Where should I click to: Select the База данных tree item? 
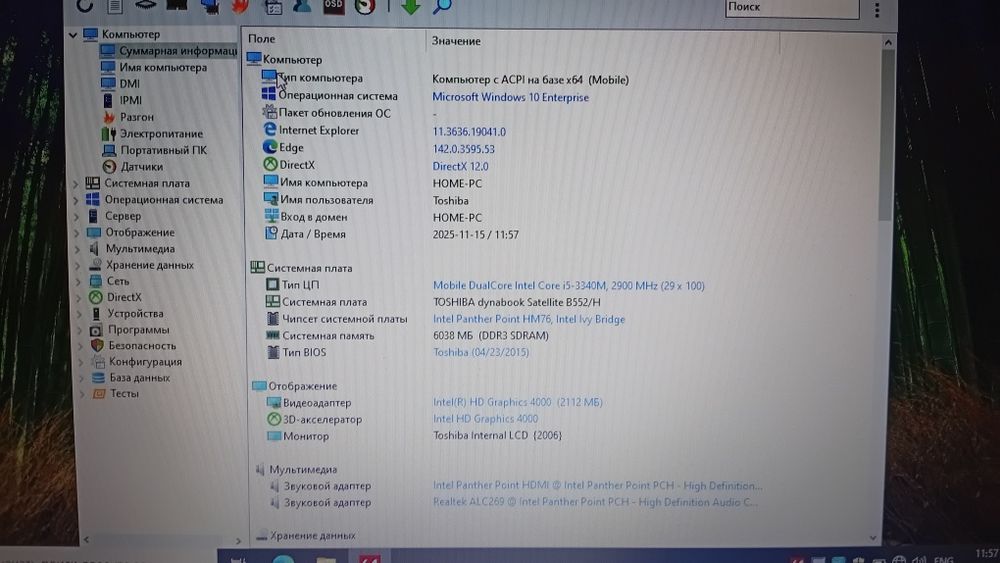140,377
